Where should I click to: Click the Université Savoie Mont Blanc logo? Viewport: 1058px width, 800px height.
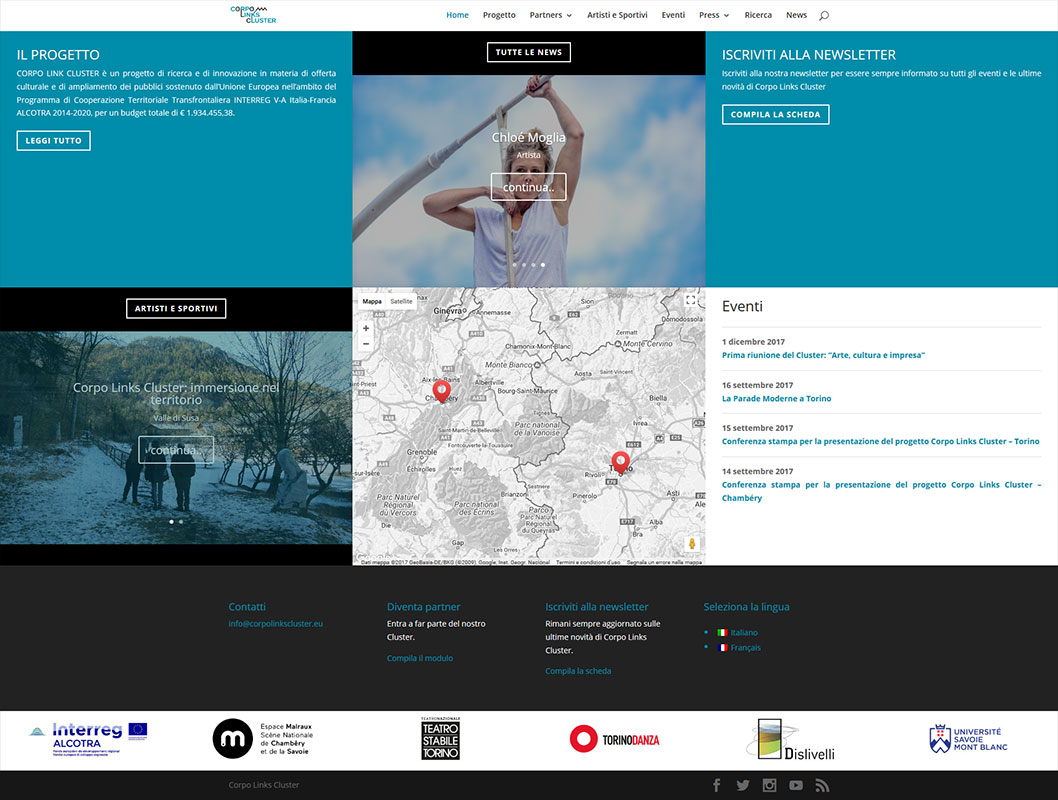[968, 739]
